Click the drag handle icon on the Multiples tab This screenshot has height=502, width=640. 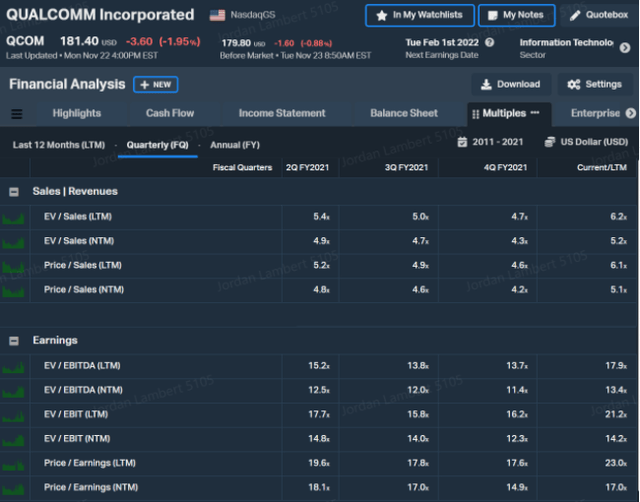(475, 114)
